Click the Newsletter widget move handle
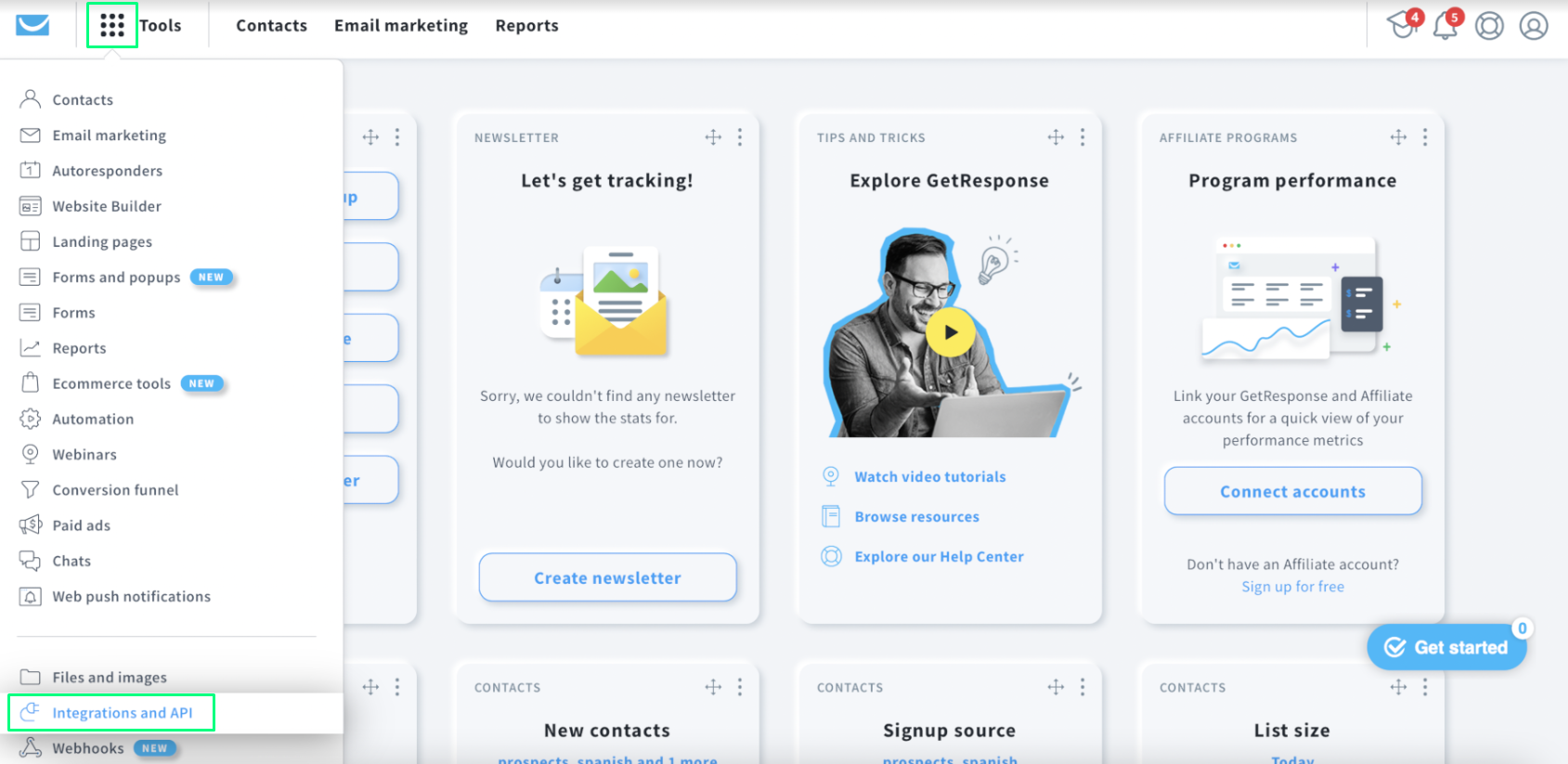 pyautogui.click(x=713, y=137)
